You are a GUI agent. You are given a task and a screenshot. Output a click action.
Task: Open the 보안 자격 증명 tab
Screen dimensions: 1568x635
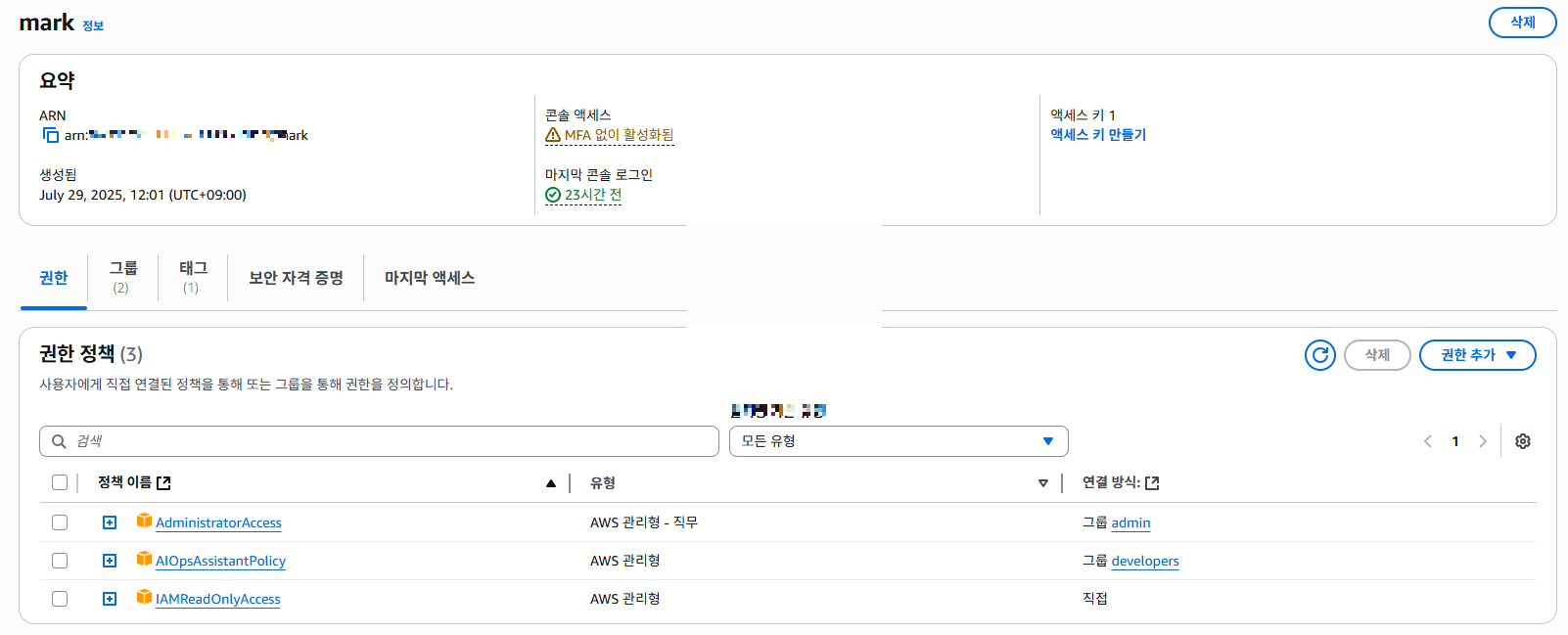(x=296, y=278)
